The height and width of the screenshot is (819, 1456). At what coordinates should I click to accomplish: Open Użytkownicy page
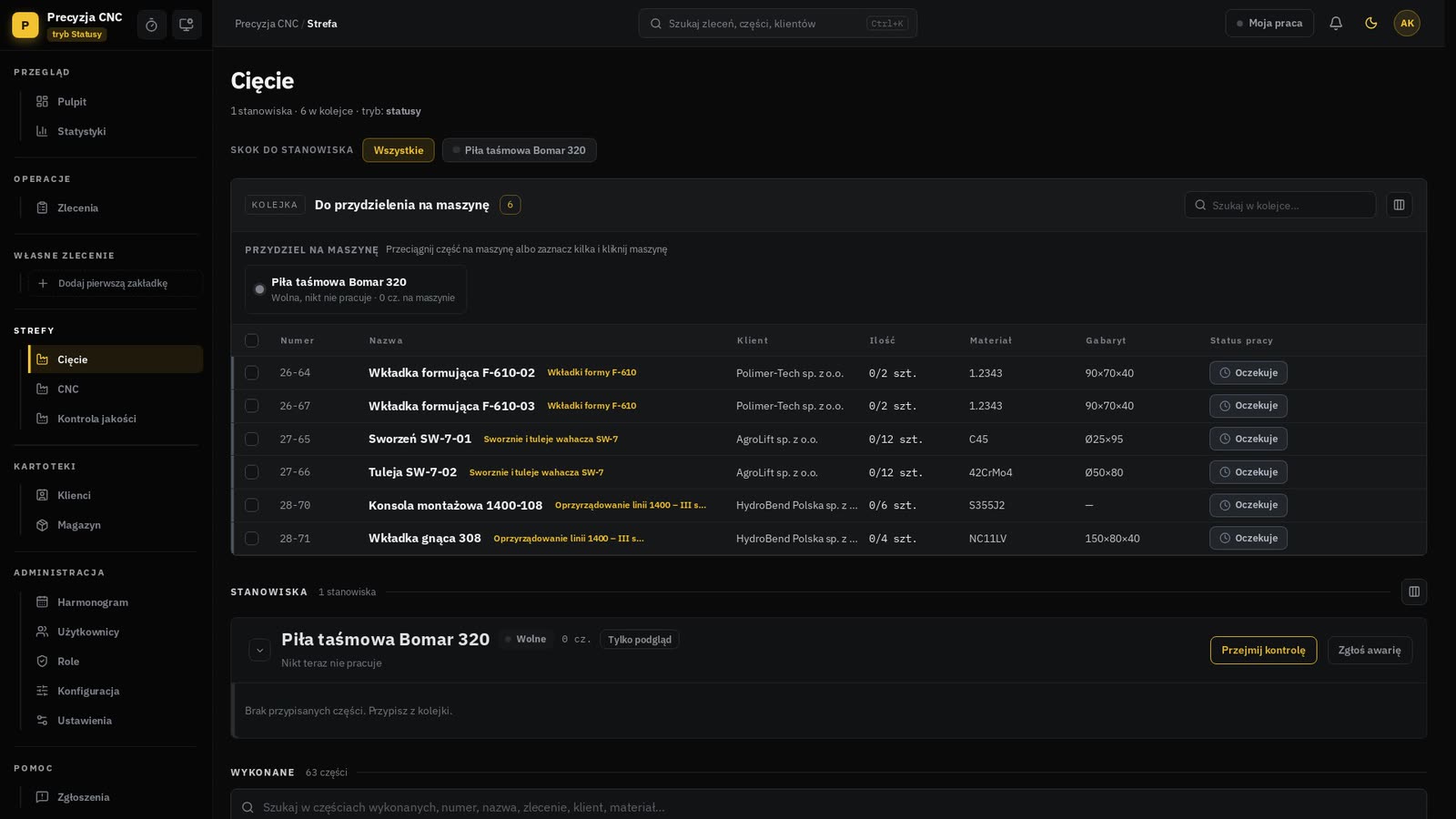click(x=114, y=632)
